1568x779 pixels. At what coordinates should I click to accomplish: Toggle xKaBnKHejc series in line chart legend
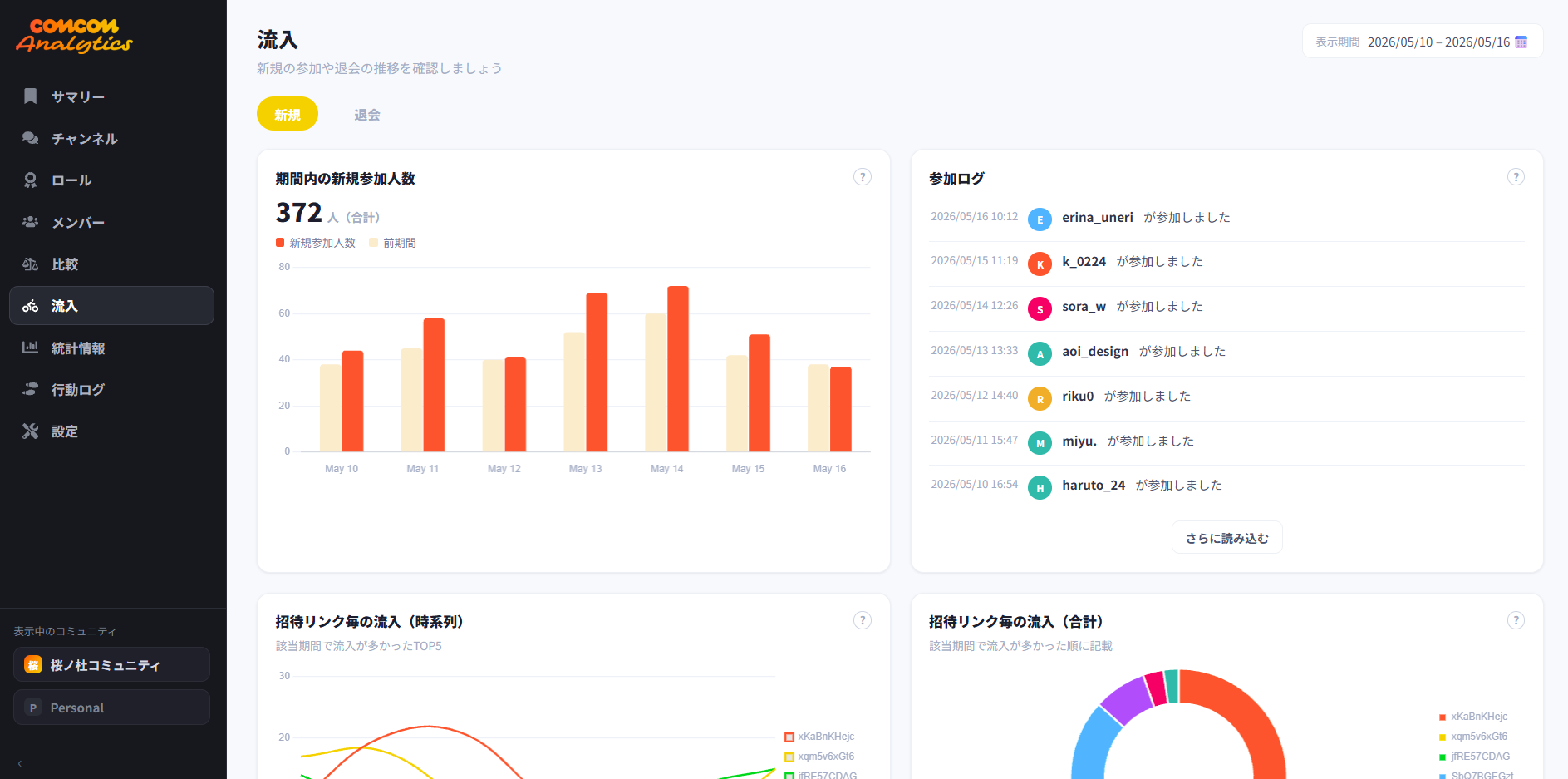[819, 737]
